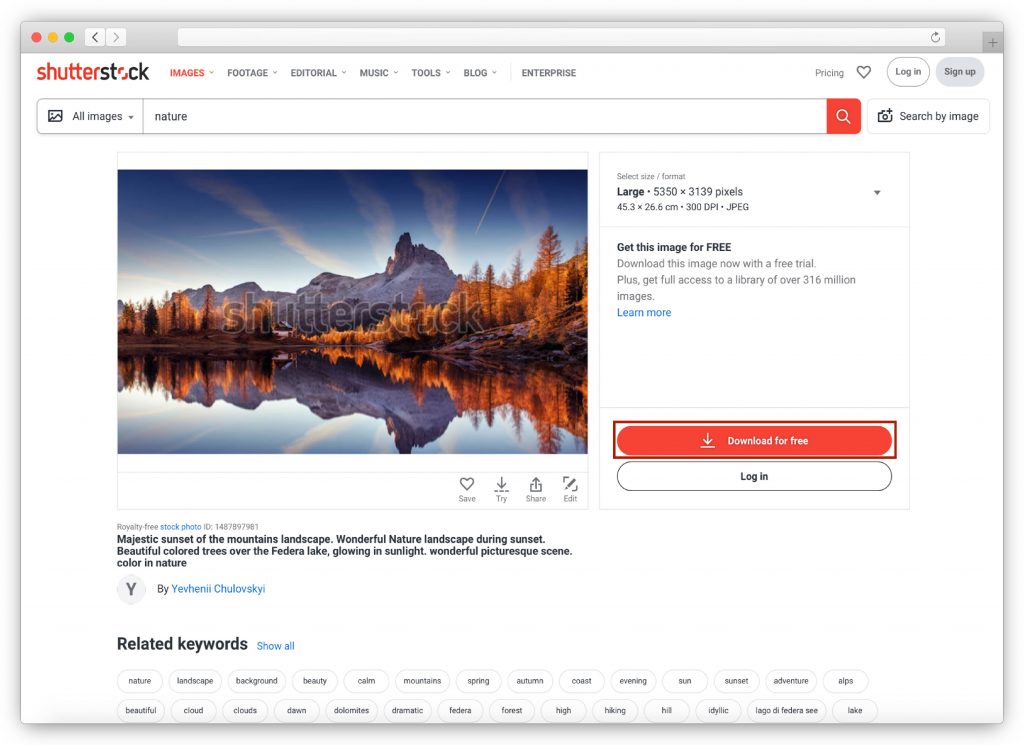The image size is (1024, 745).
Task: Click the search field containing nature
Action: coord(485,116)
